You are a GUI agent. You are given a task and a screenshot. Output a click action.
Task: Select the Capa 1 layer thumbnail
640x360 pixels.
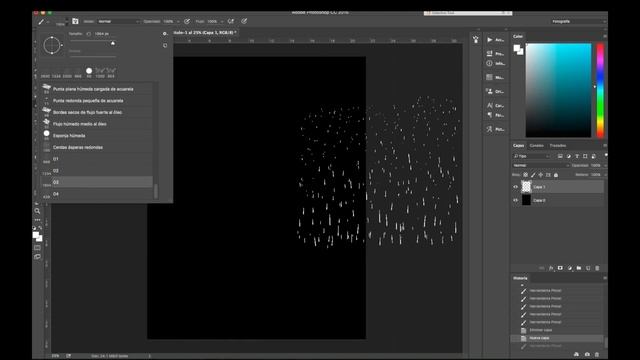(x=526, y=187)
